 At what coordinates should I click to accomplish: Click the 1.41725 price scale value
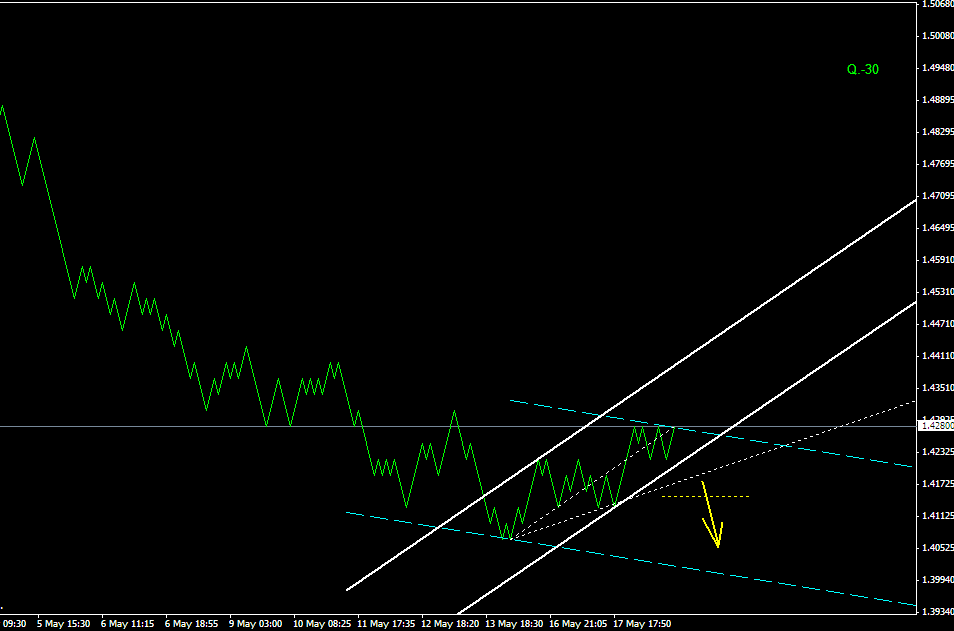pos(938,484)
